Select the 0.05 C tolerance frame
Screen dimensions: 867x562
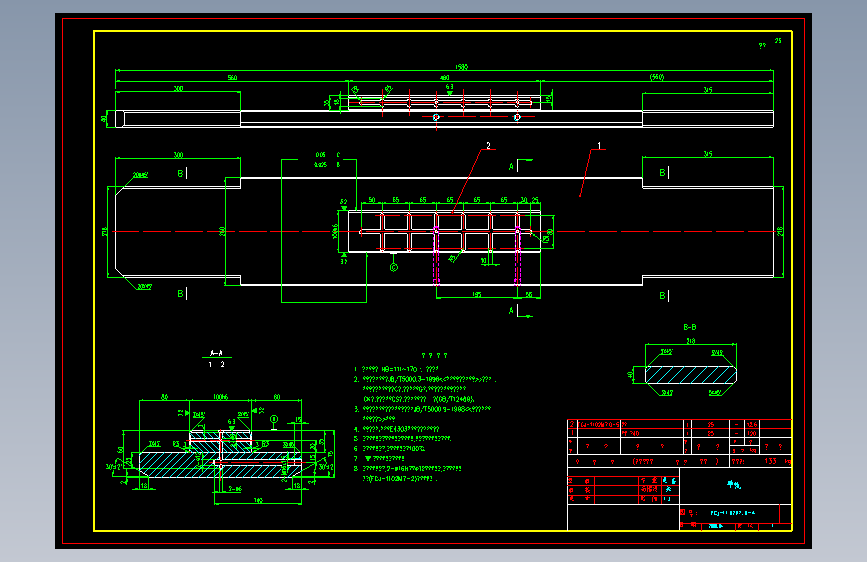[327, 155]
